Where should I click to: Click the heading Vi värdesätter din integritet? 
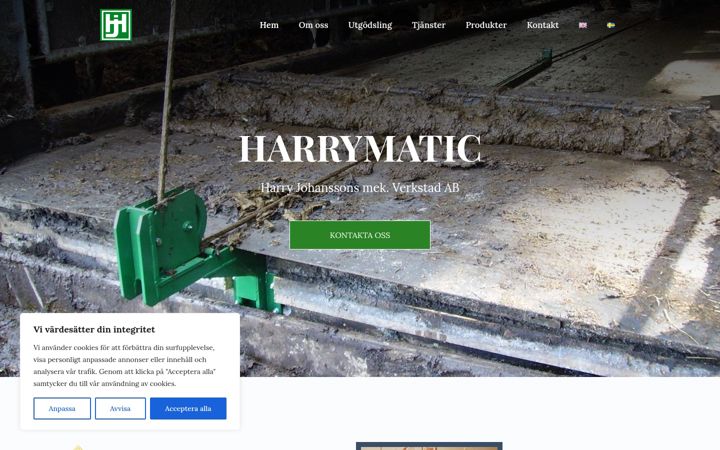[94, 329]
